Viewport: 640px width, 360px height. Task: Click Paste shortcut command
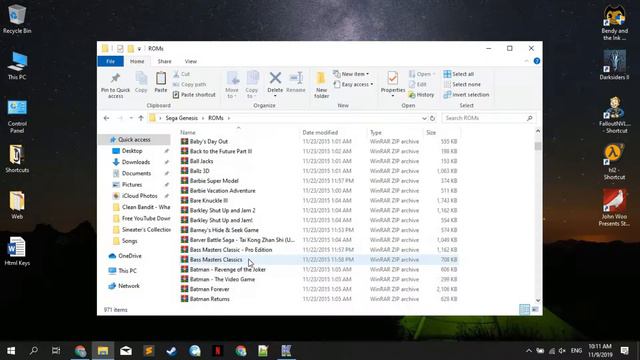[x=194, y=95]
